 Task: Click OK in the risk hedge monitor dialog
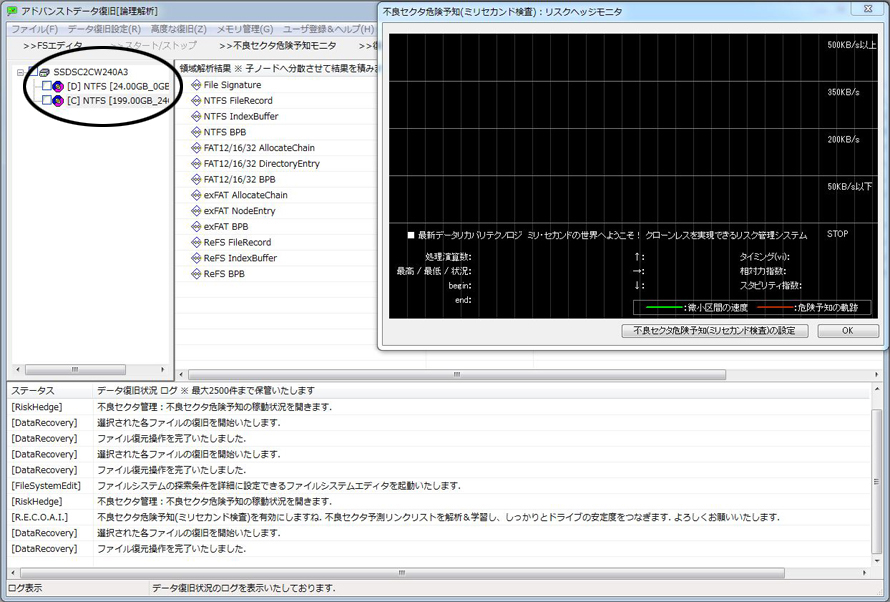847,331
